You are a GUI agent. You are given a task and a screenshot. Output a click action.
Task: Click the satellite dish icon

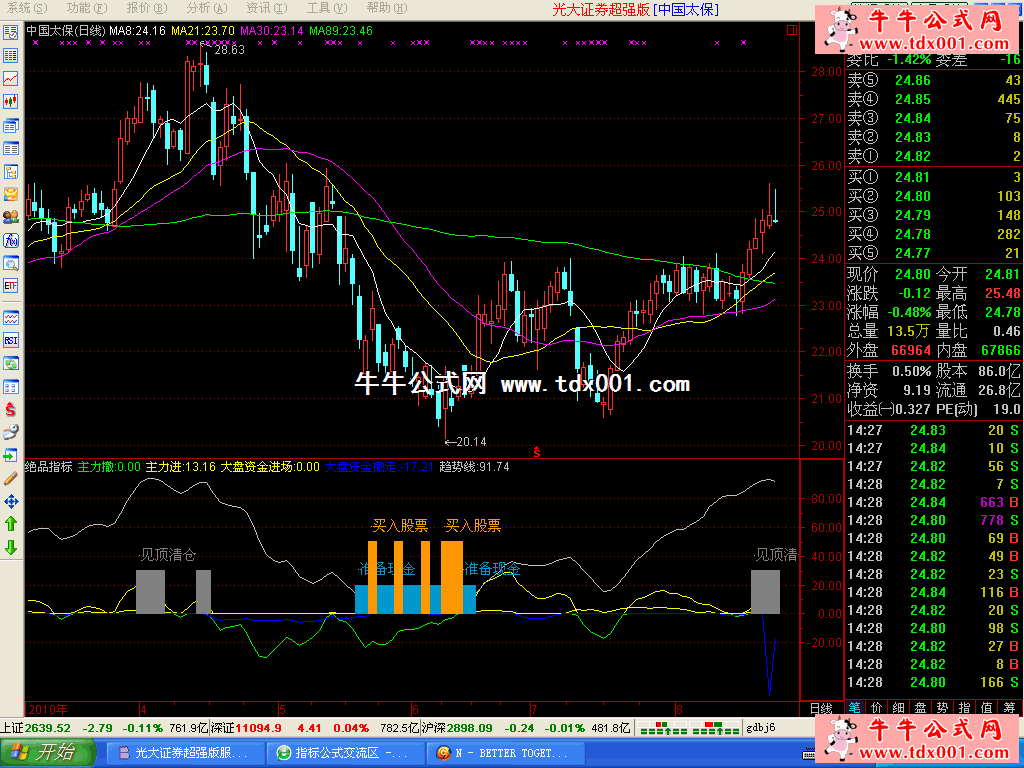pyautogui.click(x=10, y=432)
